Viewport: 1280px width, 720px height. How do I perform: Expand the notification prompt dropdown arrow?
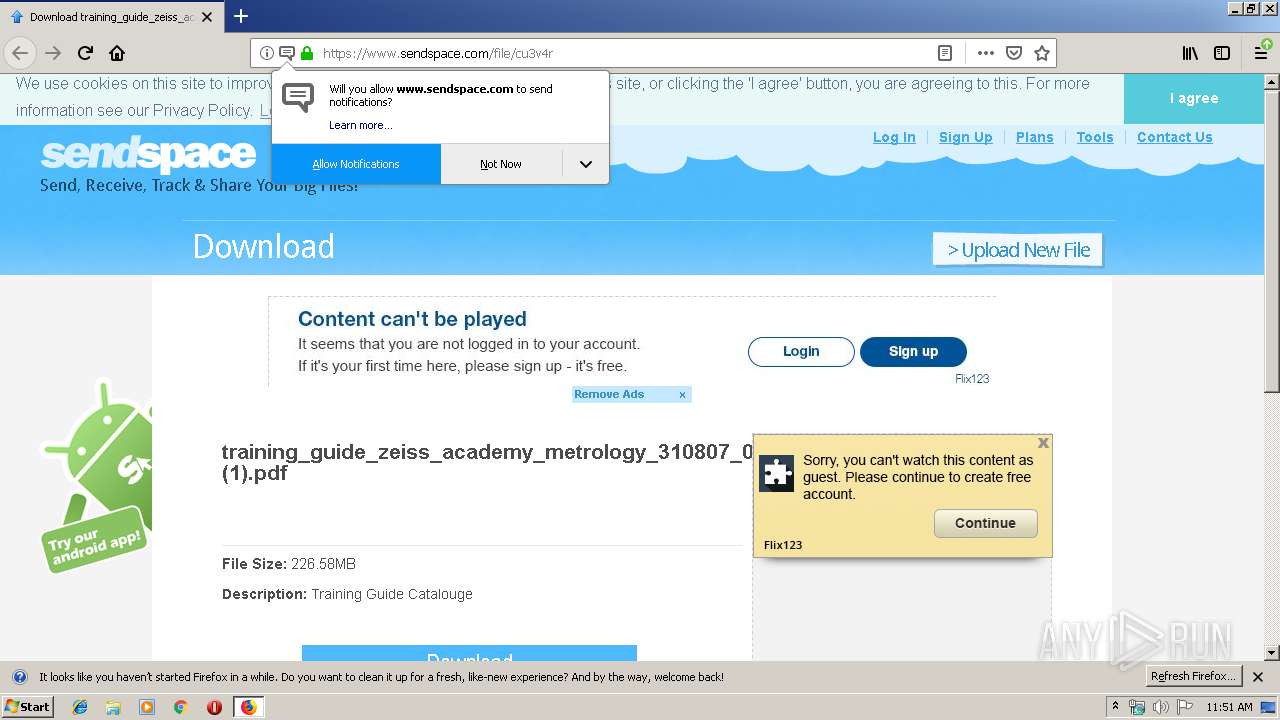586,164
